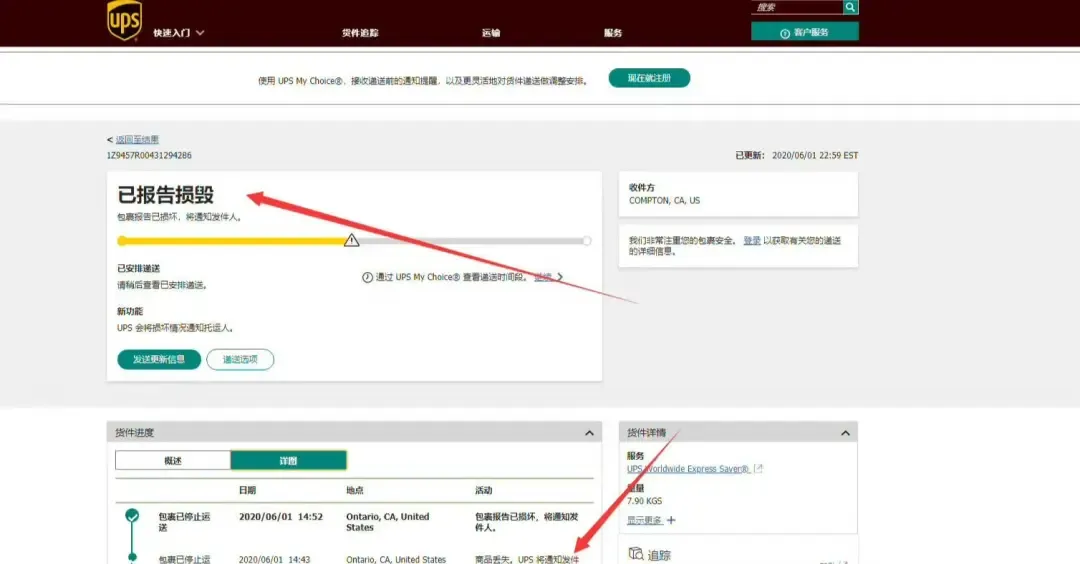Click the green checkmark status icon
Image resolution: width=1080 pixels, height=564 pixels.
(x=132, y=515)
